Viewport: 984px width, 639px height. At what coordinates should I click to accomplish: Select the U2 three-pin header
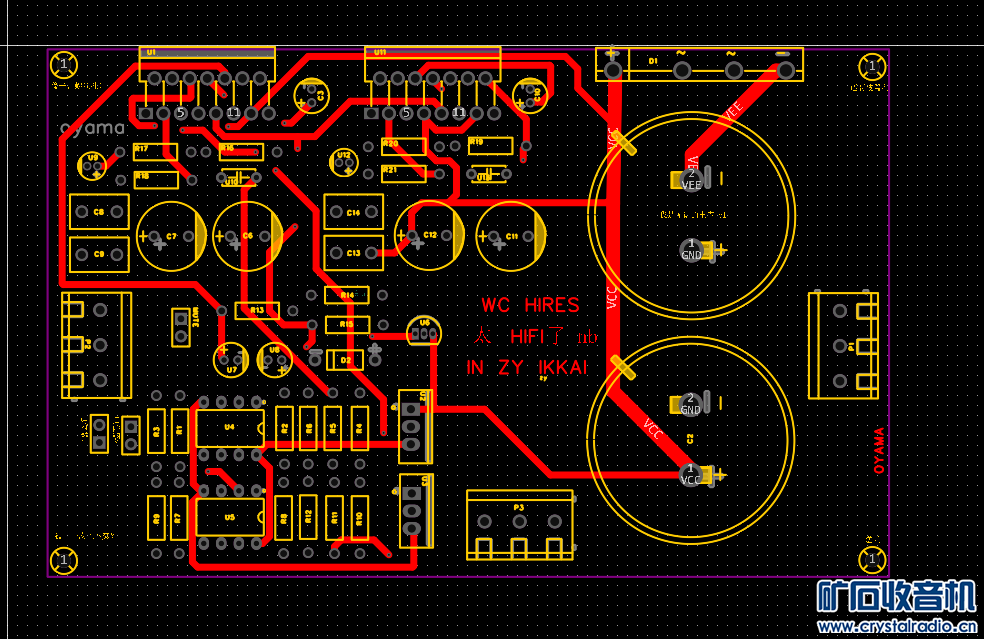pos(415,427)
